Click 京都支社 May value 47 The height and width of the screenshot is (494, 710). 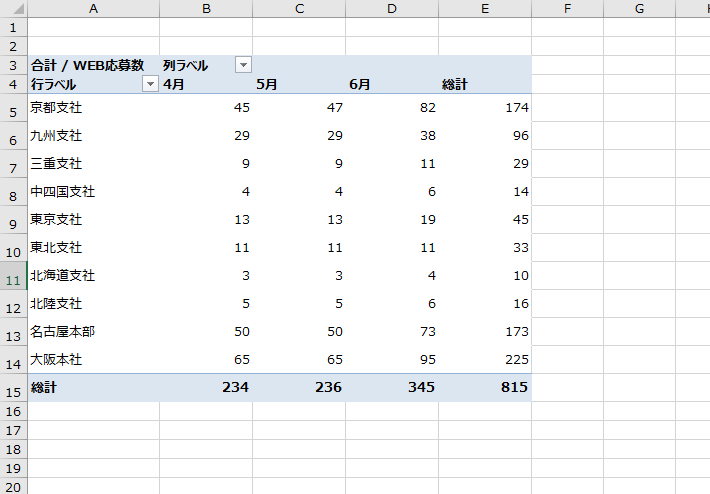pos(299,108)
